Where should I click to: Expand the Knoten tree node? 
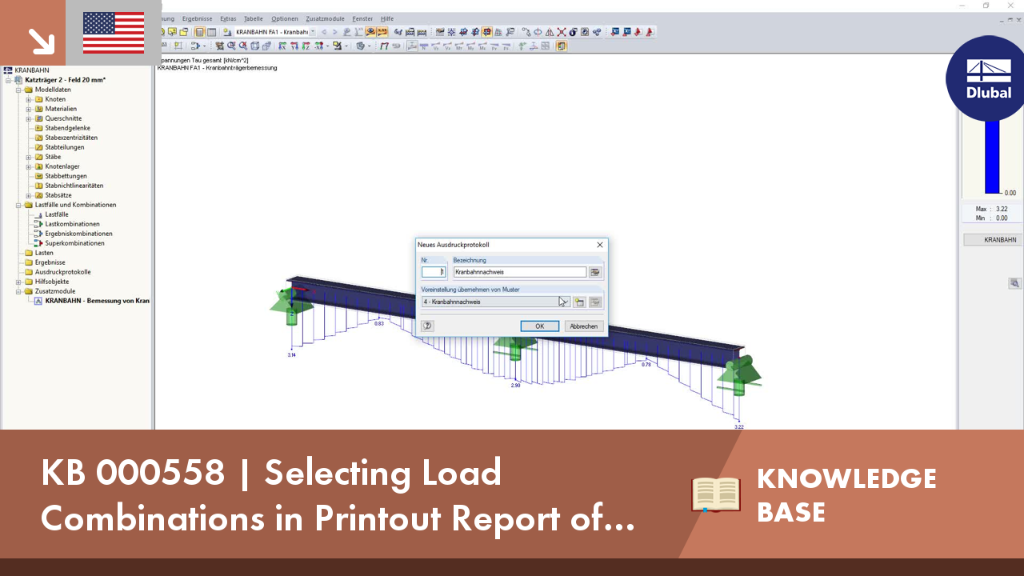29,99
